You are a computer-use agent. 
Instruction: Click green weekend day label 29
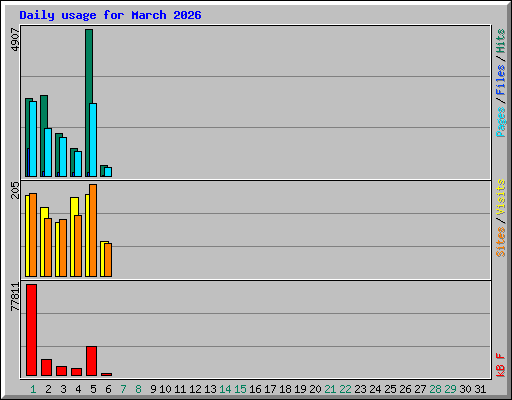click(450, 389)
